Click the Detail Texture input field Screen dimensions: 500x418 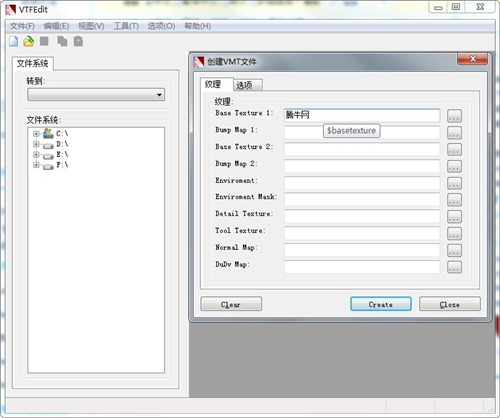362,216
